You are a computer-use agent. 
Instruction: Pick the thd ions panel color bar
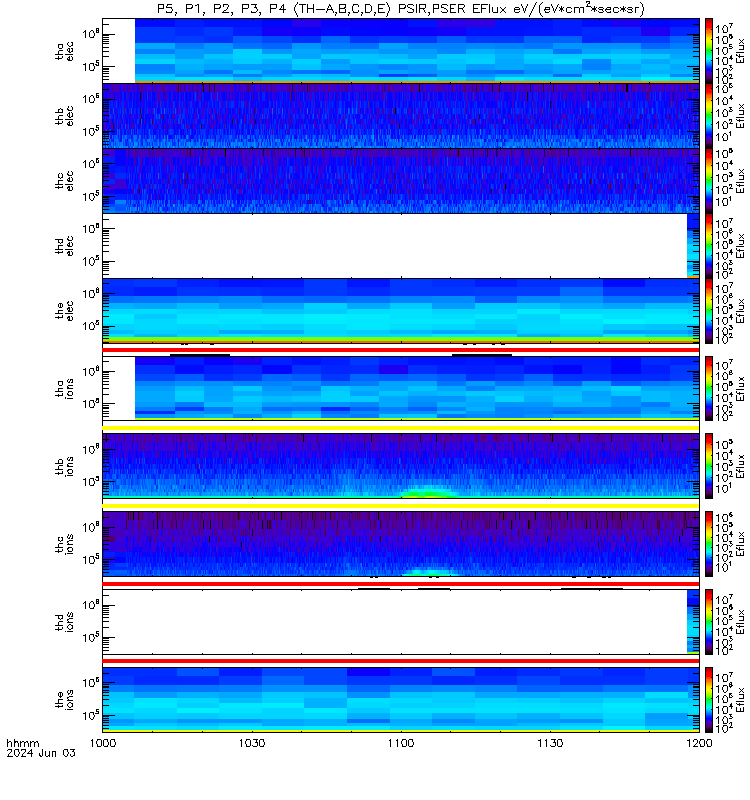coord(709,622)
